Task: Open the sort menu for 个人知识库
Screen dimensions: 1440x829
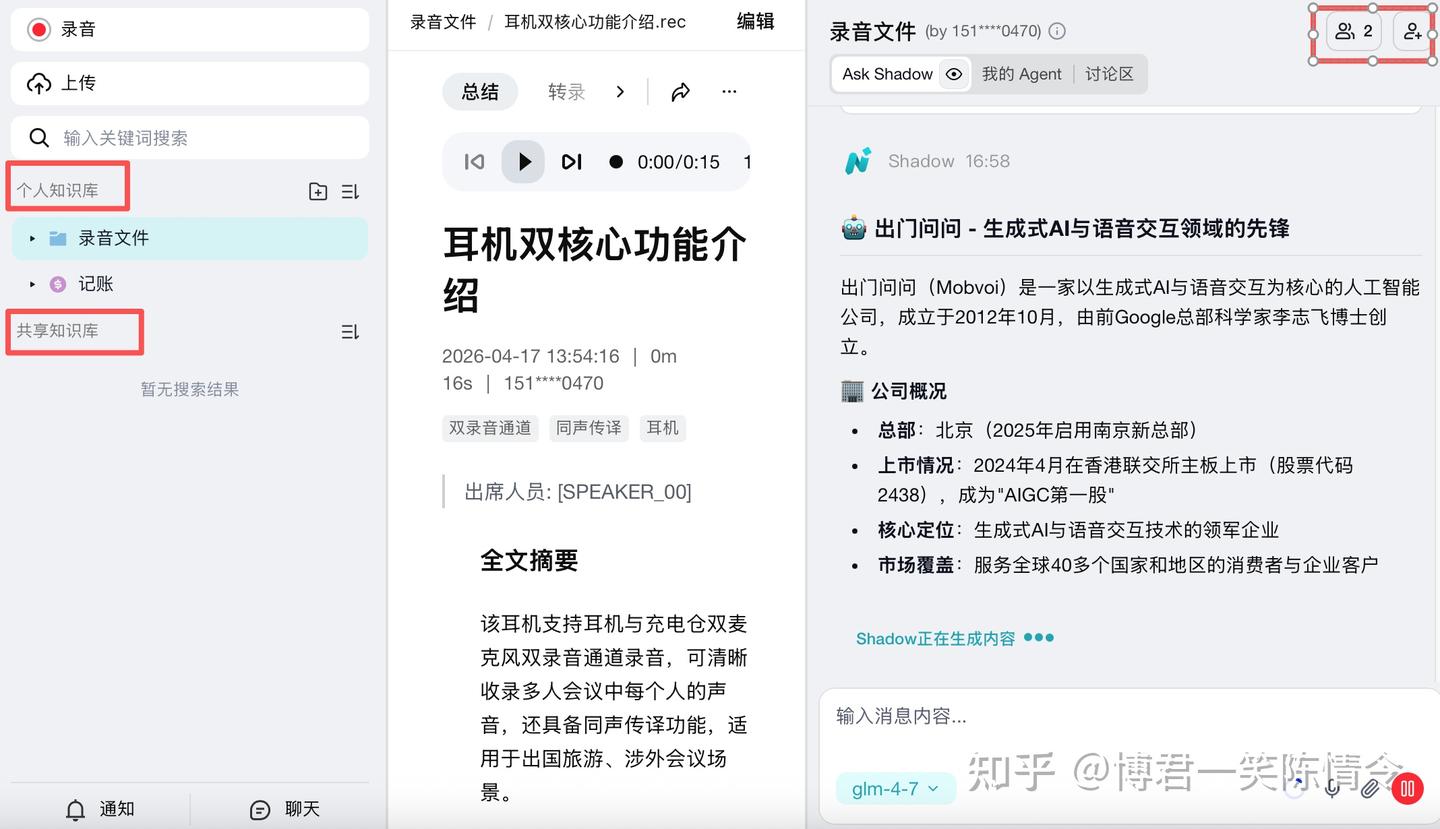Action: [350, 191]
